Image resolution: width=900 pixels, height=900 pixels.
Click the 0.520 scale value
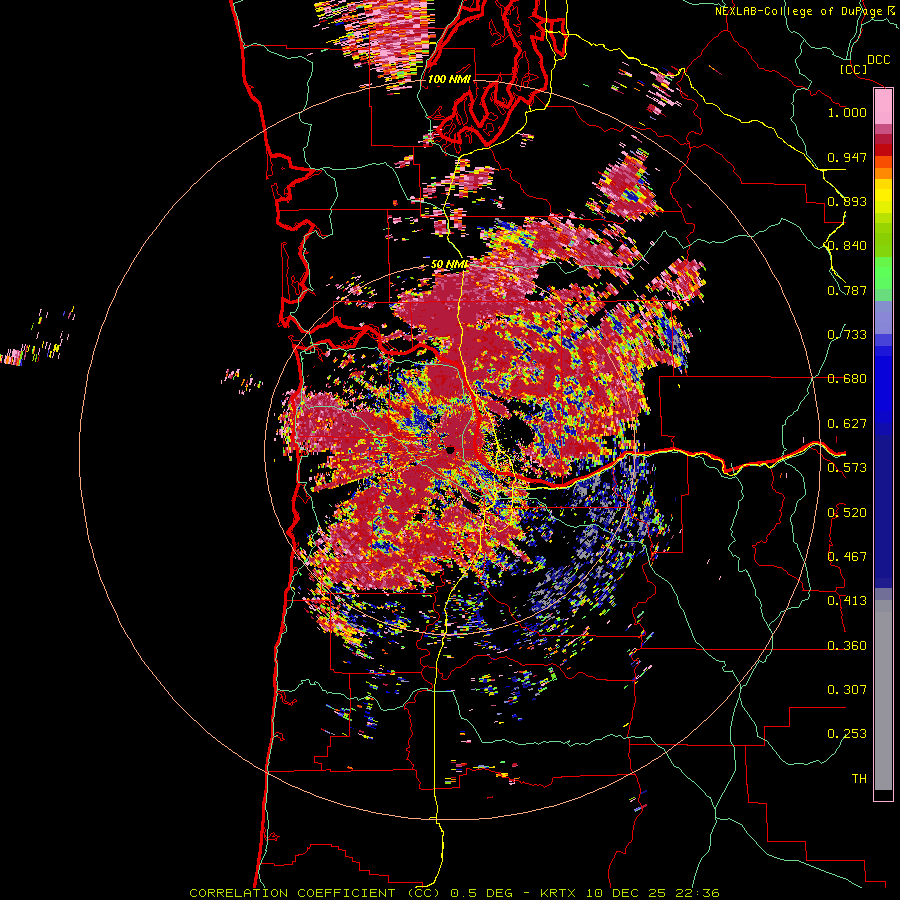(x=847, y=513)
